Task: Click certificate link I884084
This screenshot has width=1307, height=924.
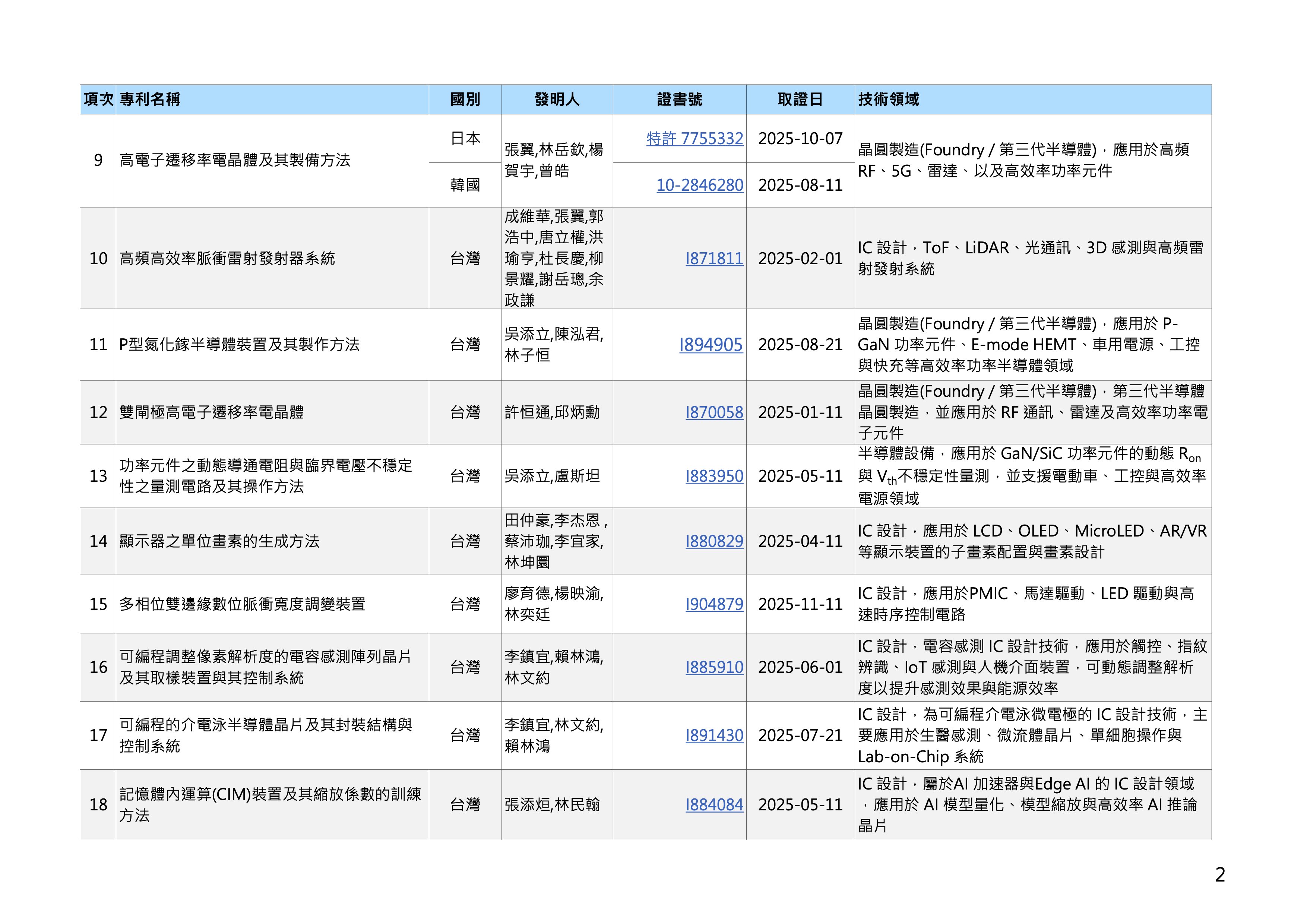Action: tap(714, 804)
